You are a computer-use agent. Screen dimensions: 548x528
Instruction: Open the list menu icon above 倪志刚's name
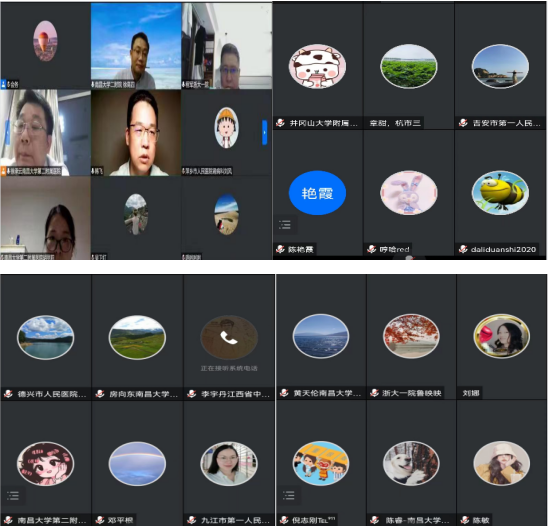click(289, 496)
